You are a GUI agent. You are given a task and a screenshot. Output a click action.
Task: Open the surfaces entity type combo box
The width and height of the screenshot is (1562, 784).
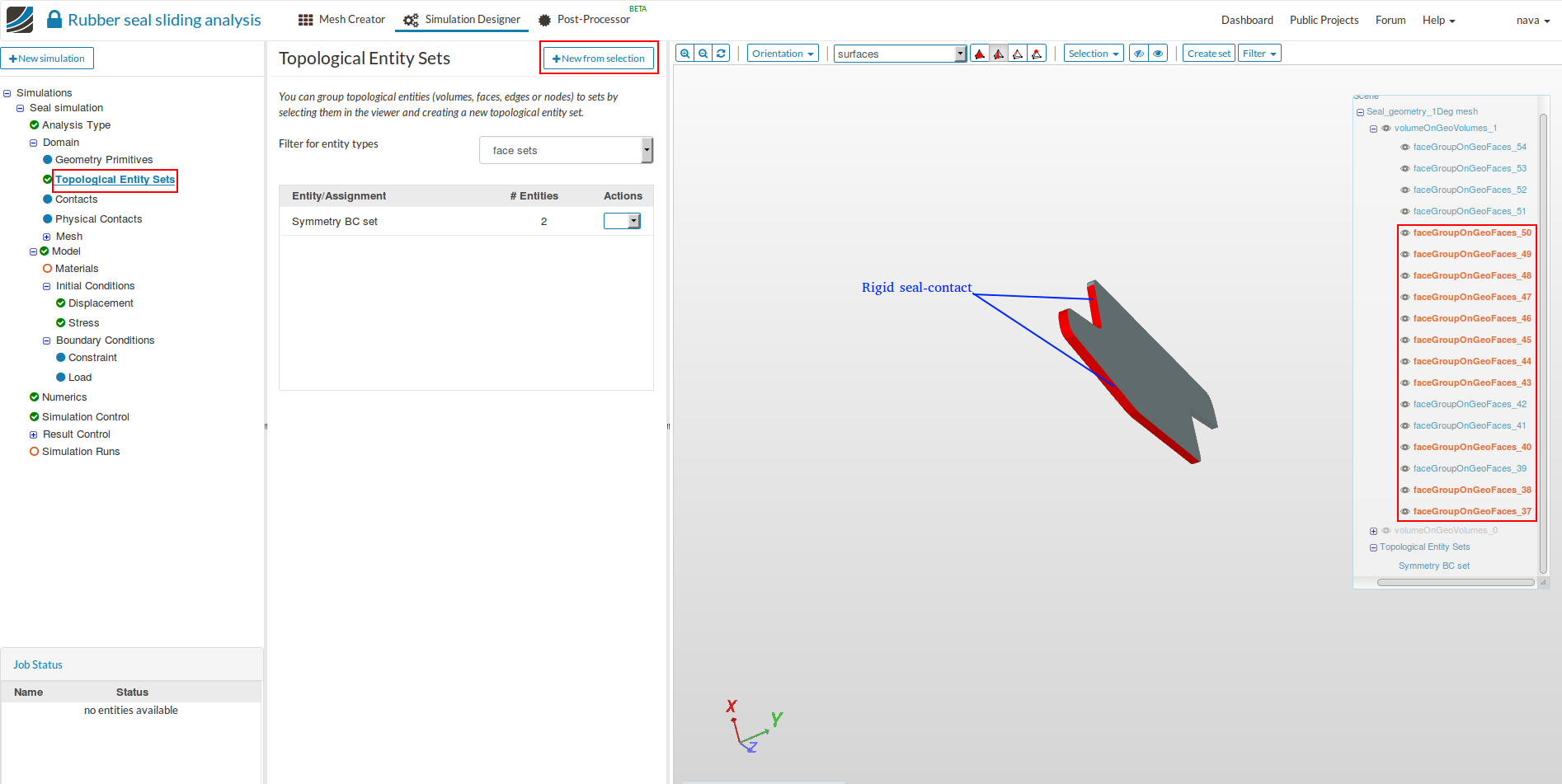(900, 54)
